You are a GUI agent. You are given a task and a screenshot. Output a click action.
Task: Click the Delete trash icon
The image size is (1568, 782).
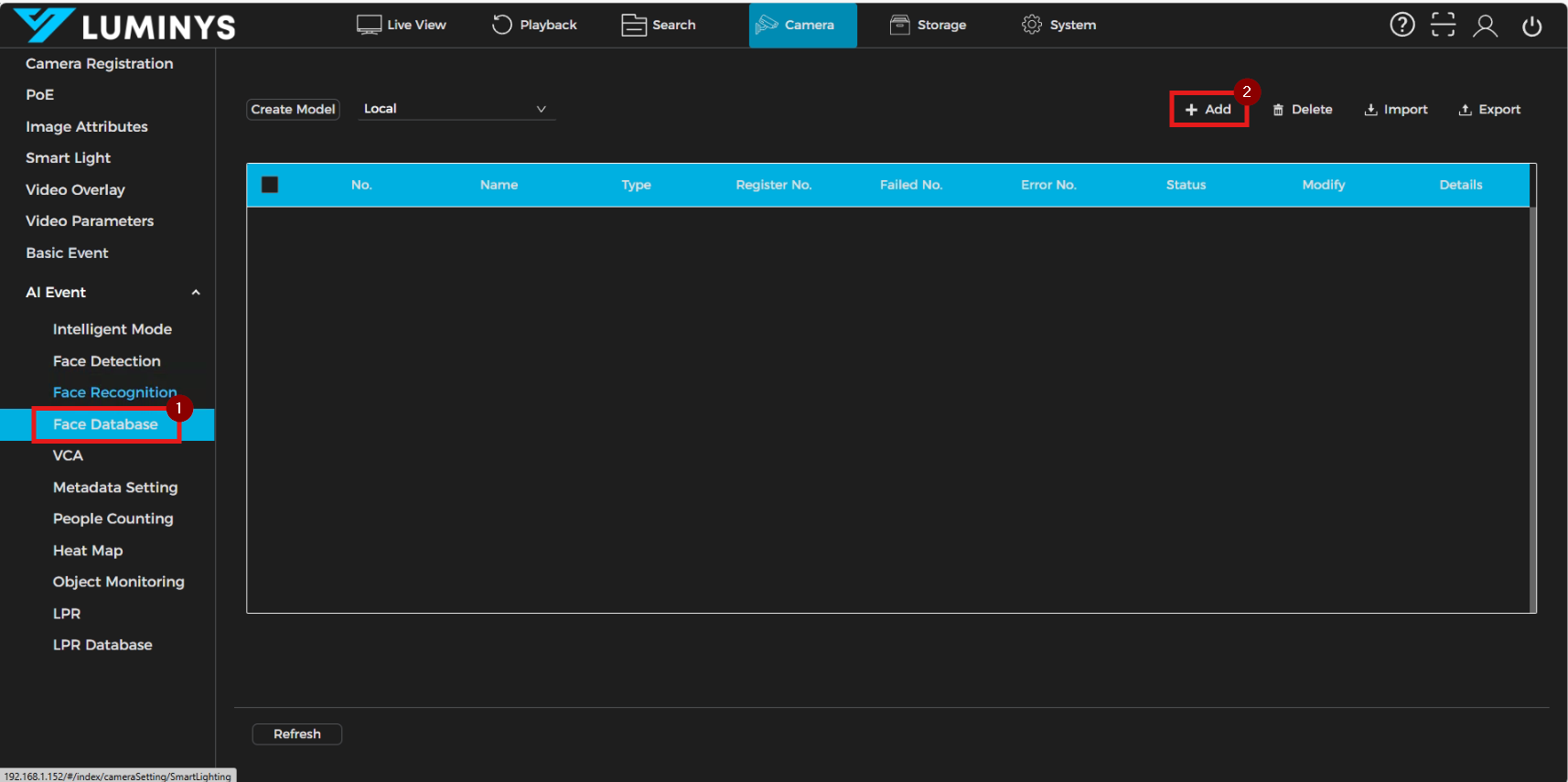pyautogui.click(x=1278, y=110)
